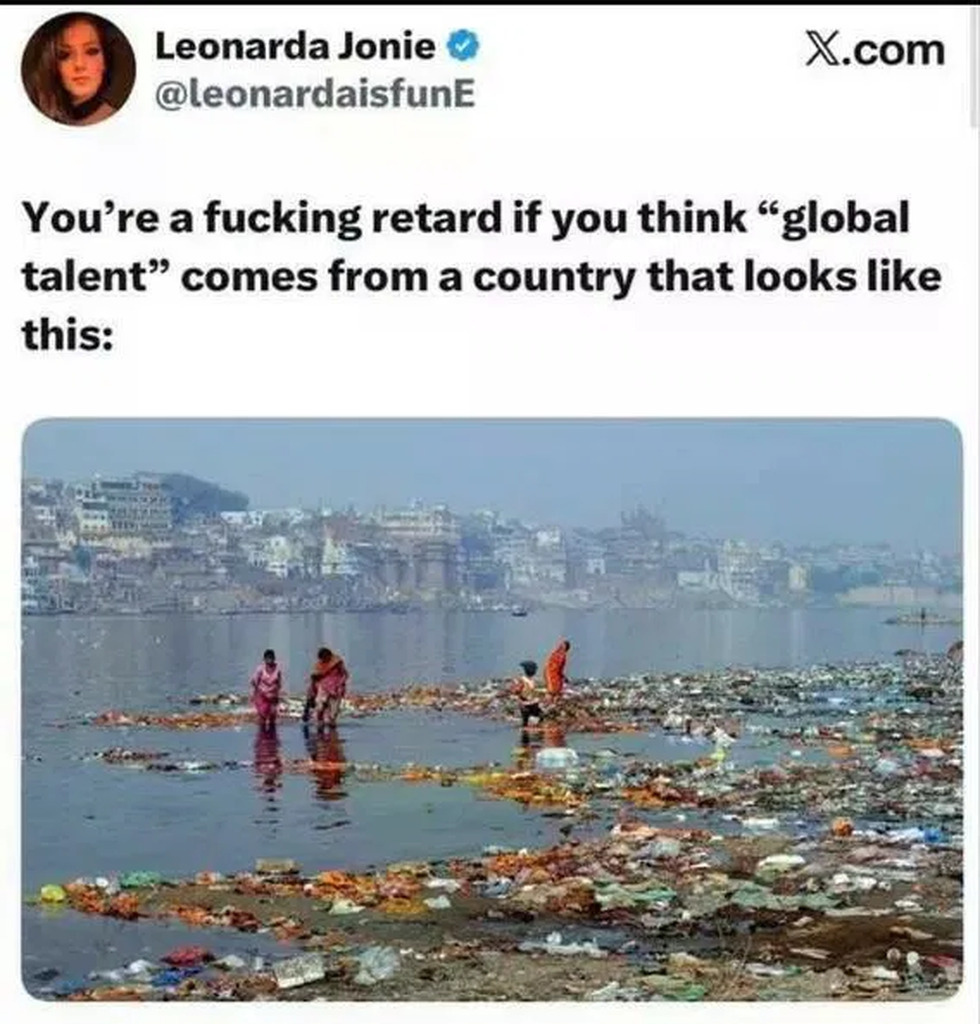Click the crouching child beside the orange-clad person

(x=528, y=694)
